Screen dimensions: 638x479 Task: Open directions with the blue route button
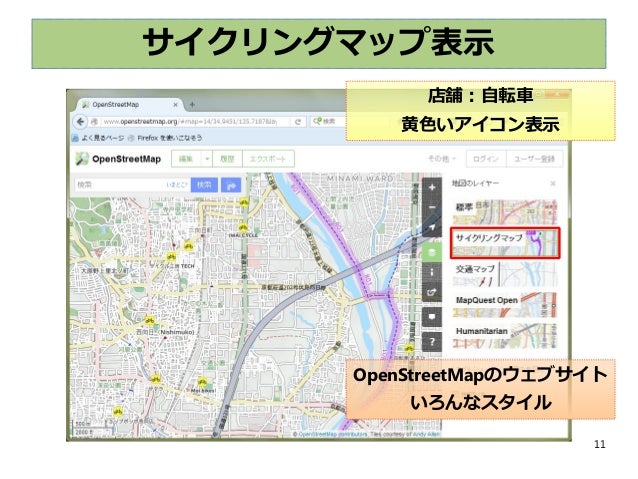point(231,185)
